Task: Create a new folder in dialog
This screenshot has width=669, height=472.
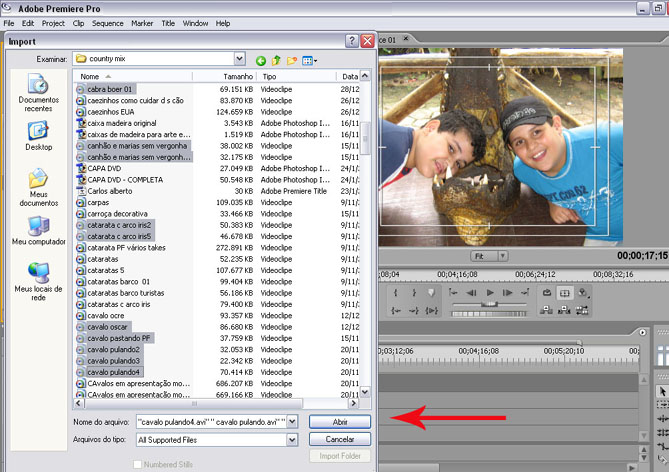Action: tap(293, 60)
